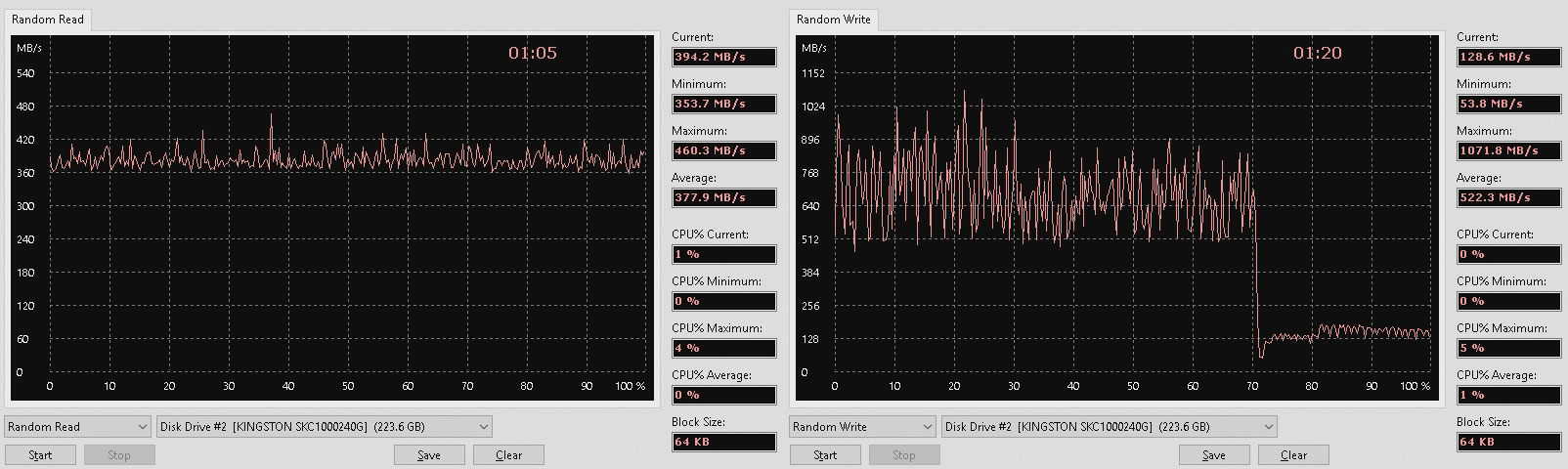The width and height of the screenshot is (1568, 469).
Task: Click the read Average 377.9 MB/s value
Action: click(x=724, y=197)
